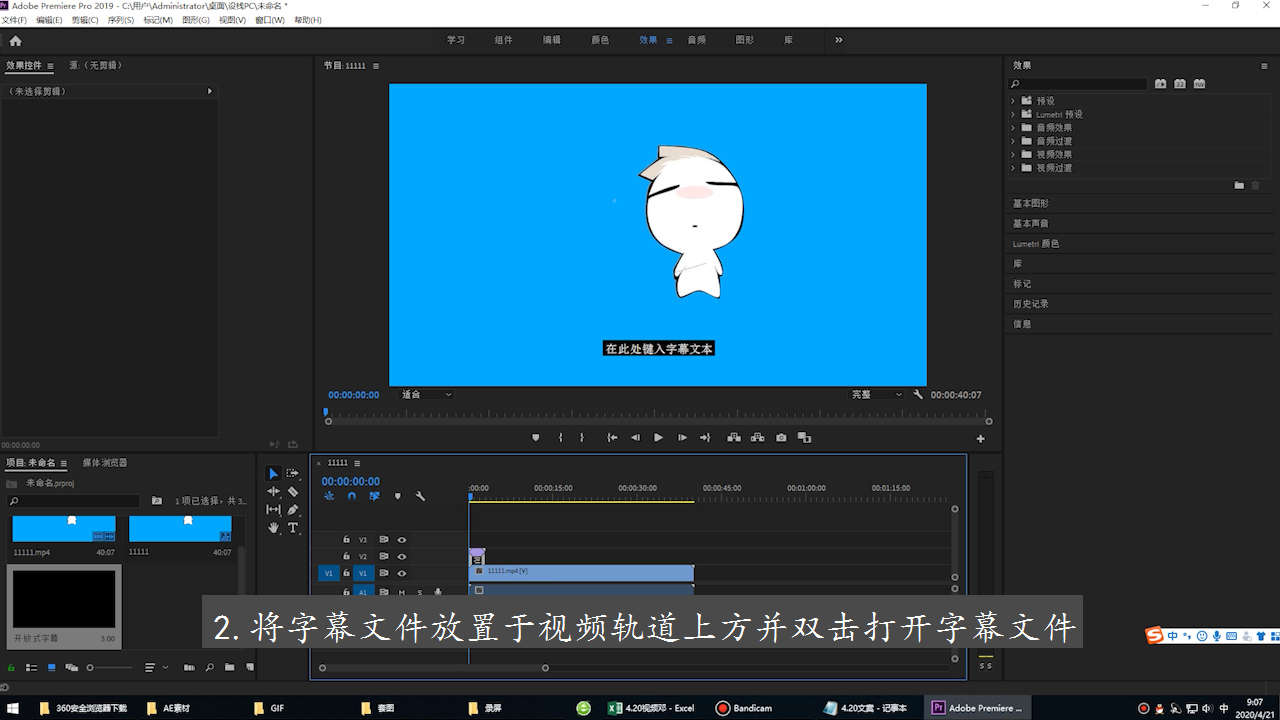The height and width of the screenshot is (720, 1280).
Task: Toggle lock on V3 track
Action: (346, 539)
